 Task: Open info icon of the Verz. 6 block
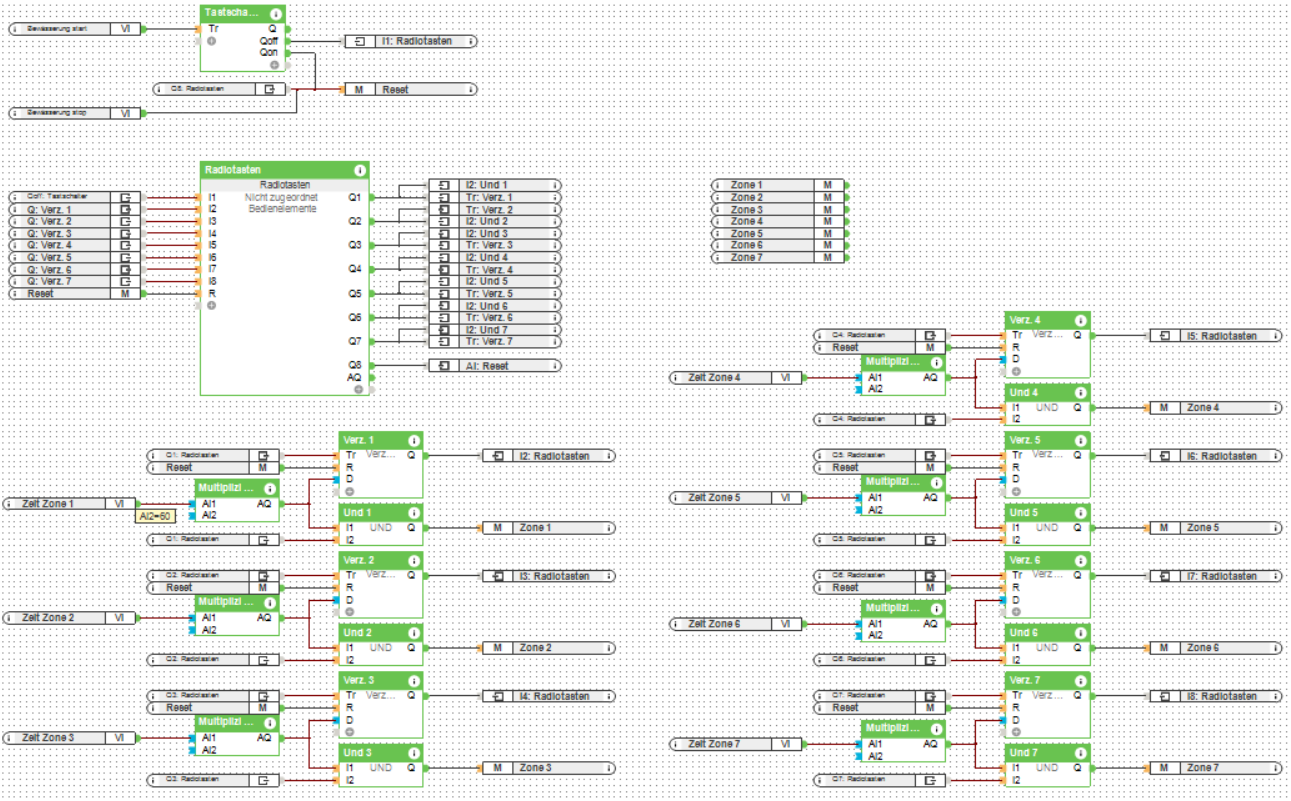click(x=1080, y=561)
